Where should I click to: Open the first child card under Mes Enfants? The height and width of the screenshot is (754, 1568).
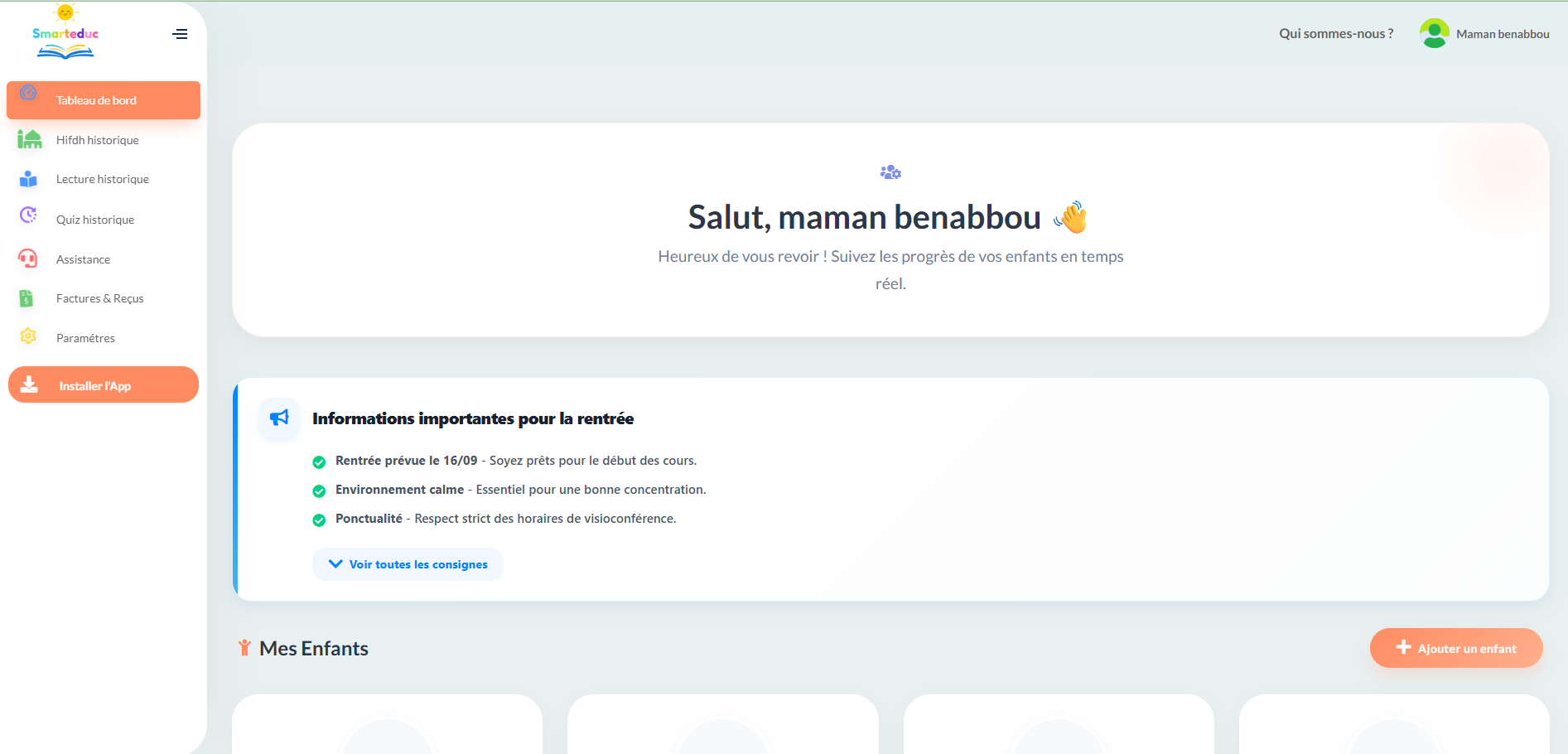coord(387,724)
